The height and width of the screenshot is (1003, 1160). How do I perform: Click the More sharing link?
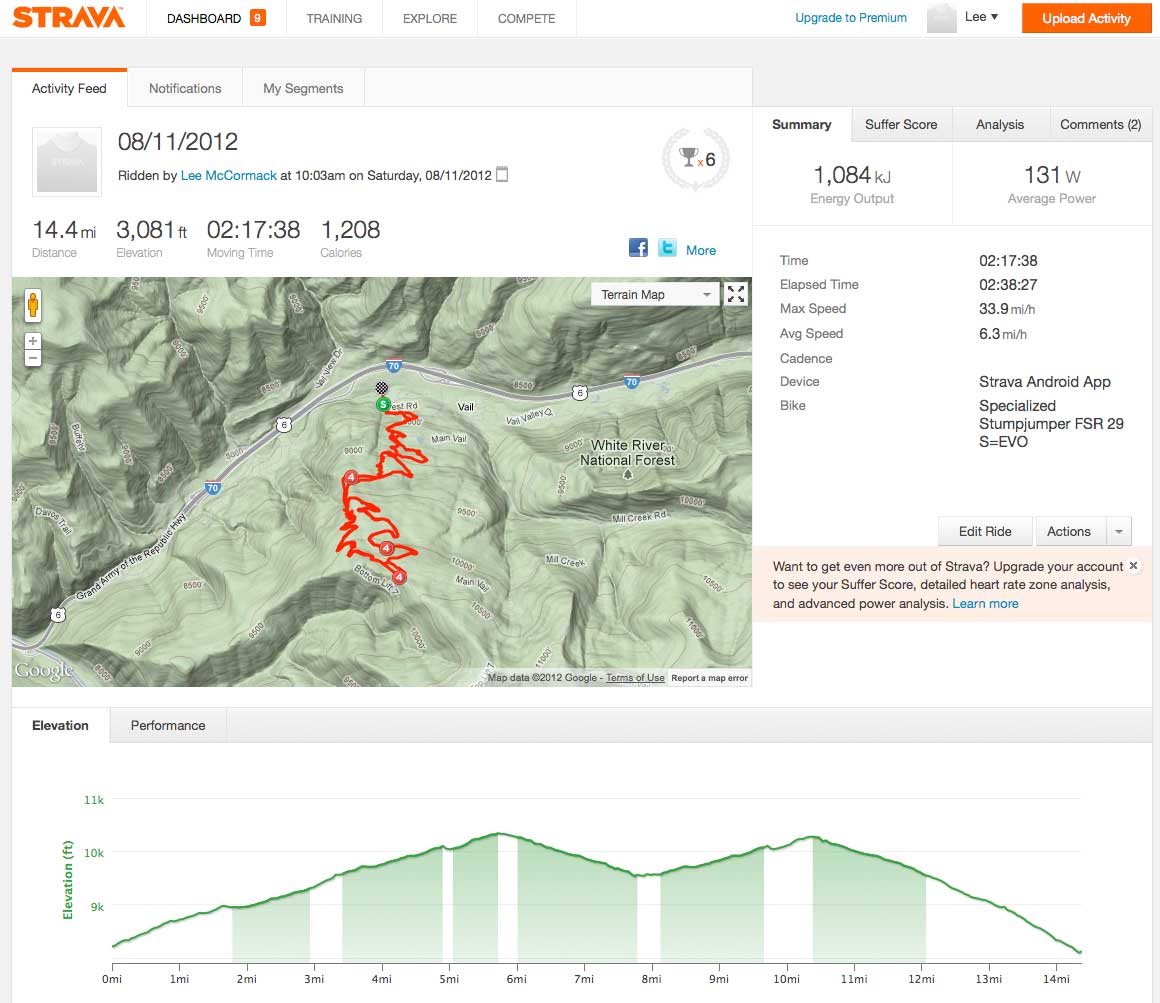click(701, 250)
